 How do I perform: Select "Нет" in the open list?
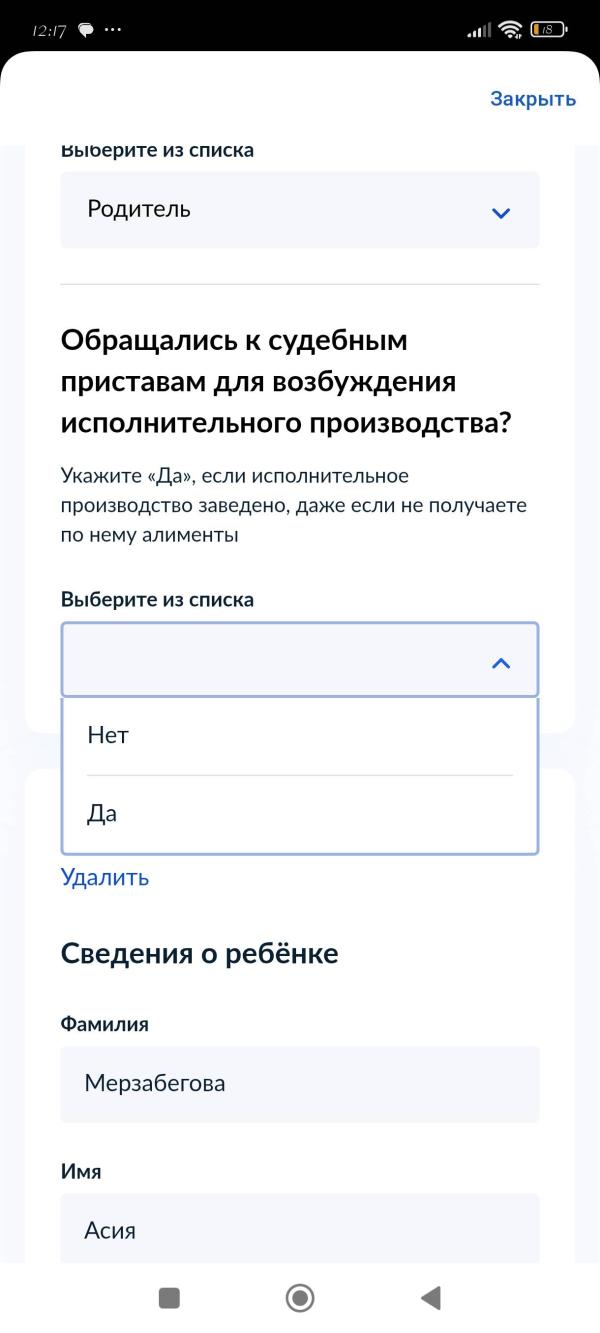coord(300,735)
